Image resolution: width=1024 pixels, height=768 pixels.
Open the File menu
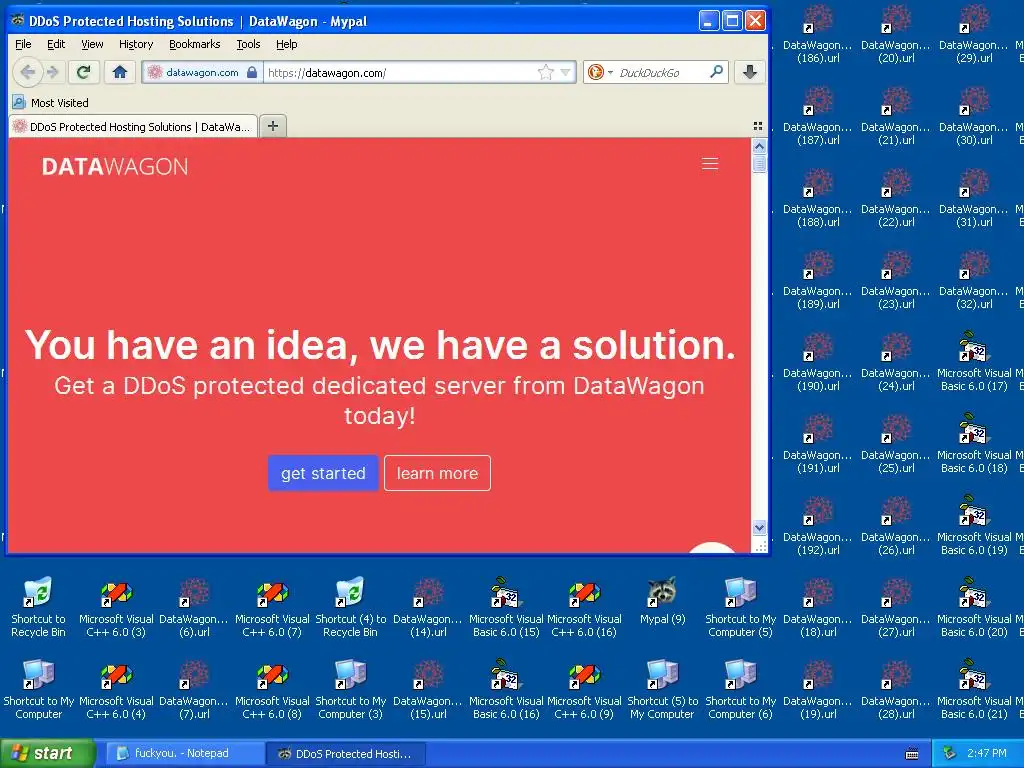23,44
